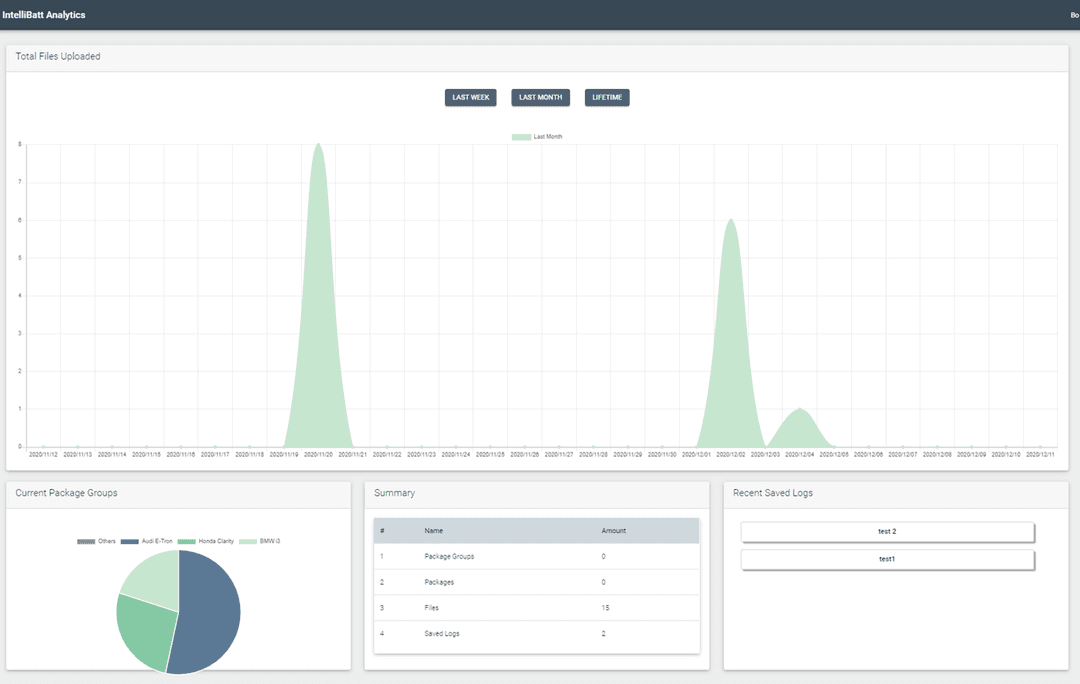
Task: Show LIFETIME upload statistics
Action: tap(607, 98)
